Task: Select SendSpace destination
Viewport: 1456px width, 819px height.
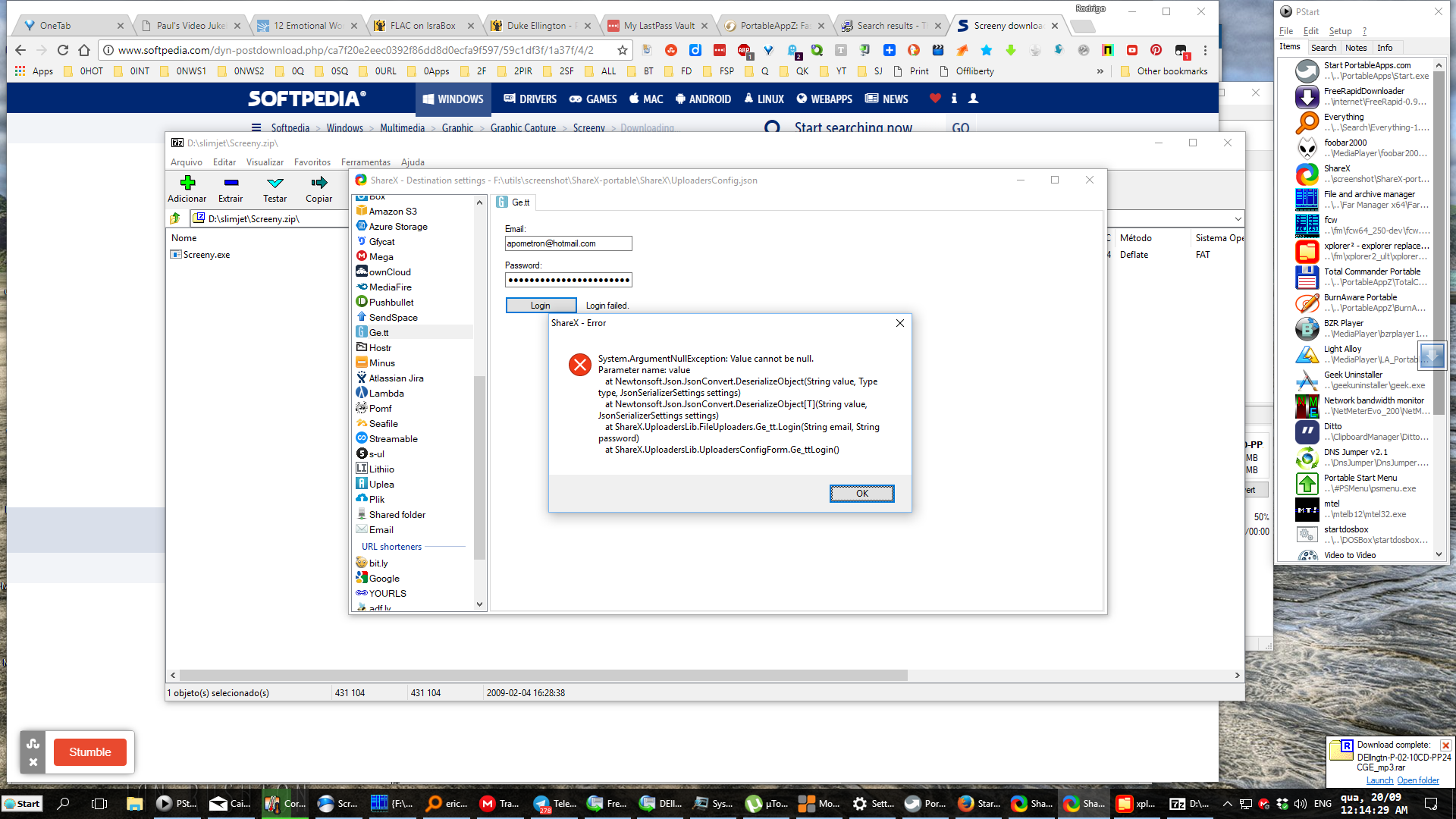Action: (393, 317)
